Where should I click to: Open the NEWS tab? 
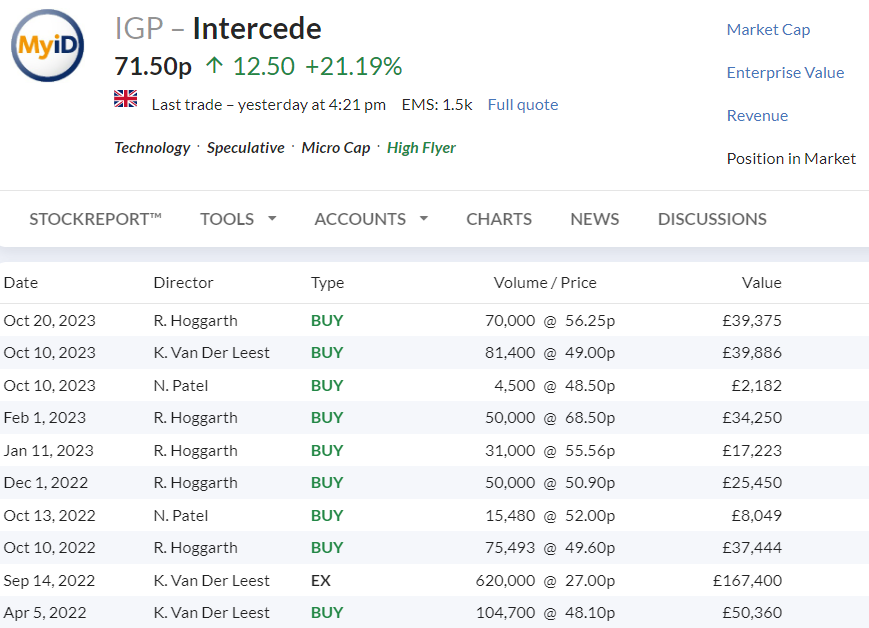(595, 219)
